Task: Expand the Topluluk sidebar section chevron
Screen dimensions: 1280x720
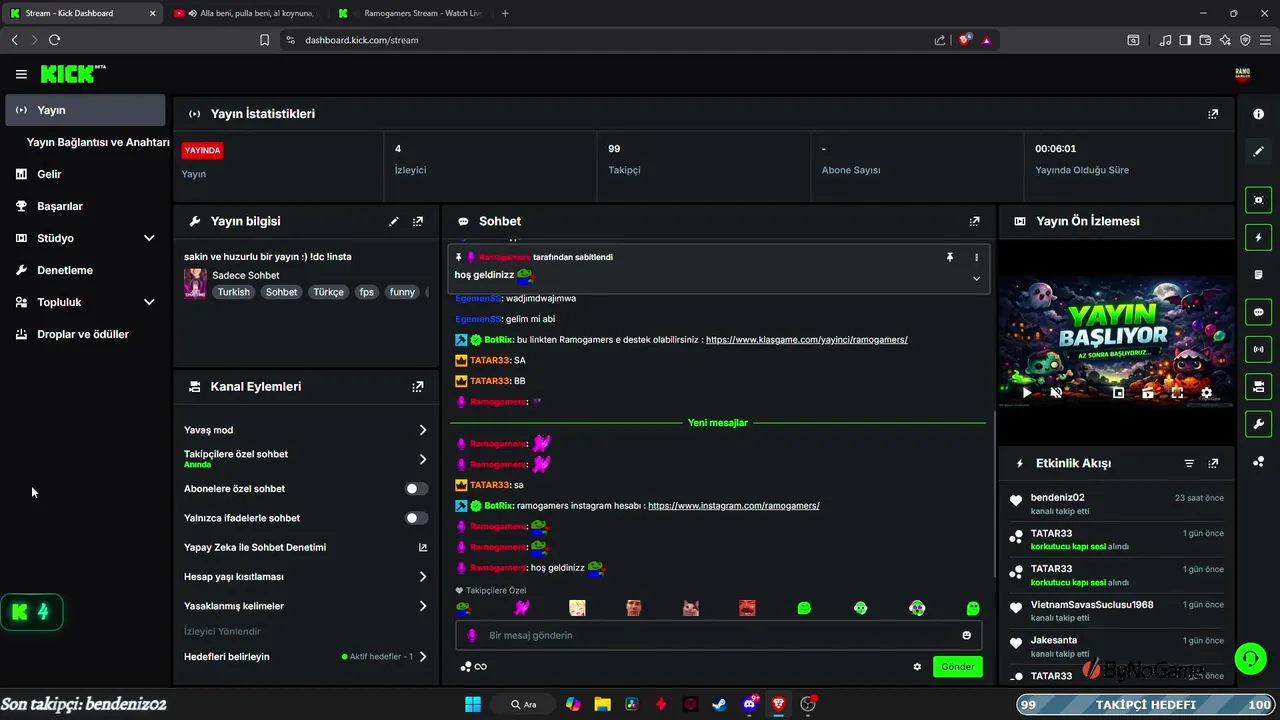Action: 149,302
